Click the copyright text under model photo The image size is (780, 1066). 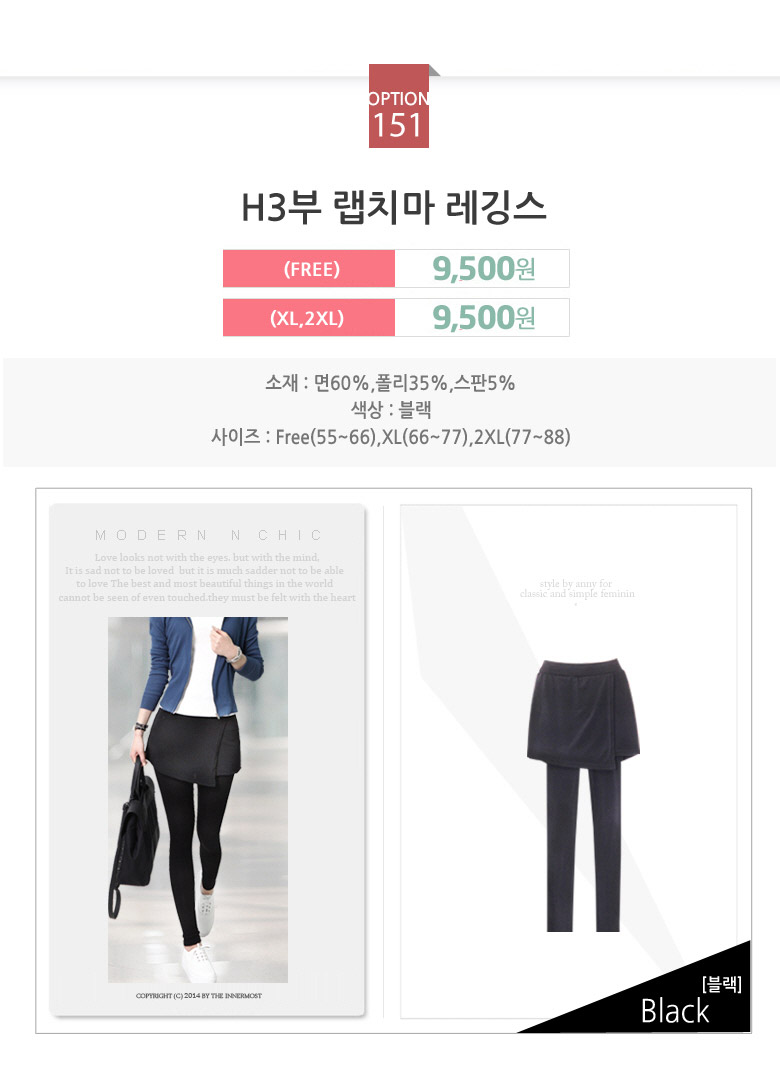199,996
